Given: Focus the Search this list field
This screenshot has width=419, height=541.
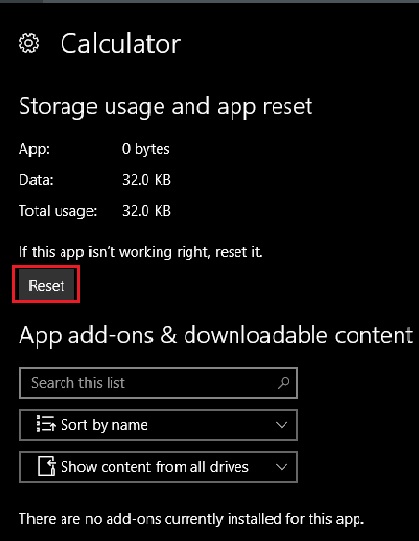Looking at the screenshot, I should coord(158,383).
